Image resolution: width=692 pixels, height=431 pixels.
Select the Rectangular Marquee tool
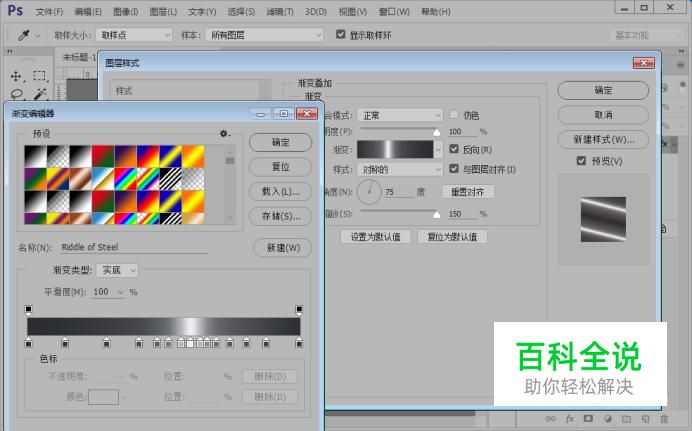pyautogui.click(x=40, y=76)
